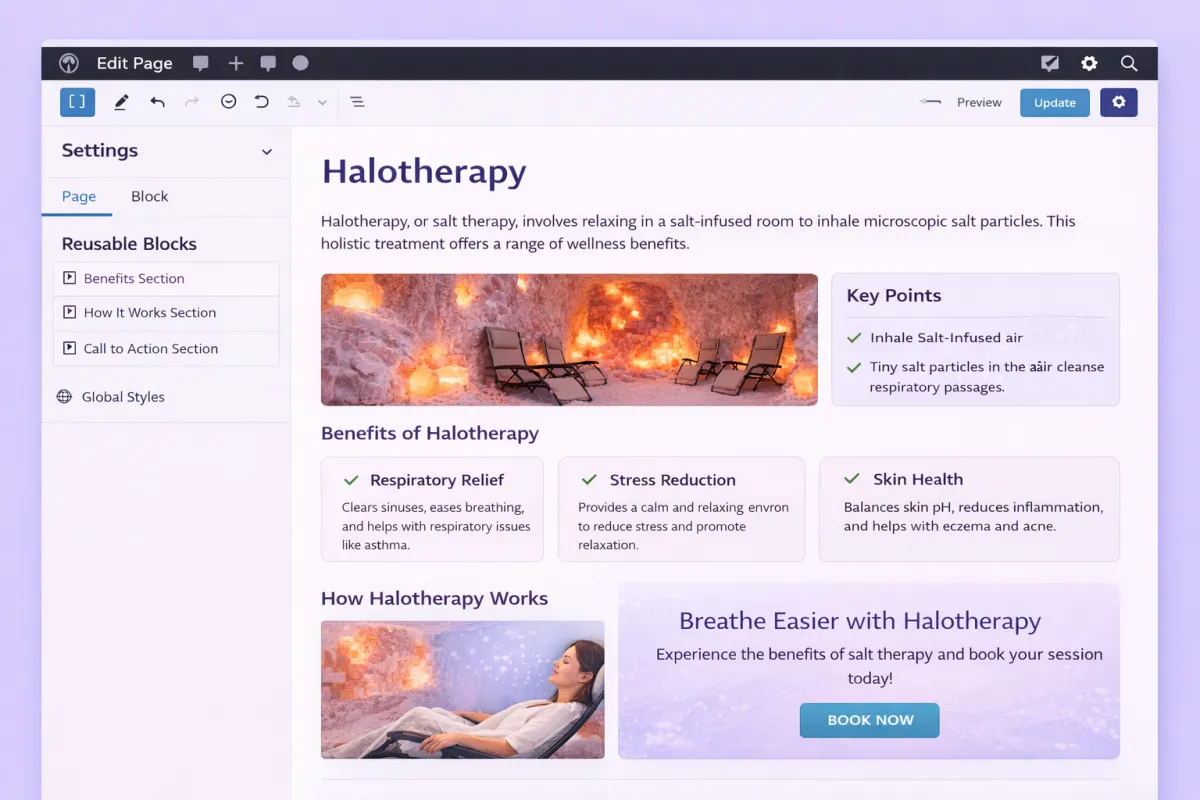The width and height of the screenshot is (1200, 800).
Task: Click the circular revert arrow icon
Action: (262, 102)
